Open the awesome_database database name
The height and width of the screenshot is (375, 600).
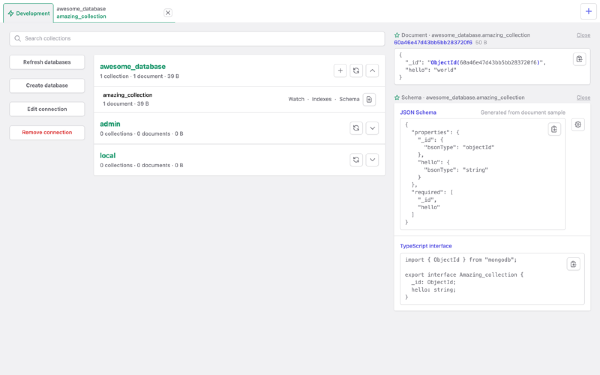coord(132,67)
